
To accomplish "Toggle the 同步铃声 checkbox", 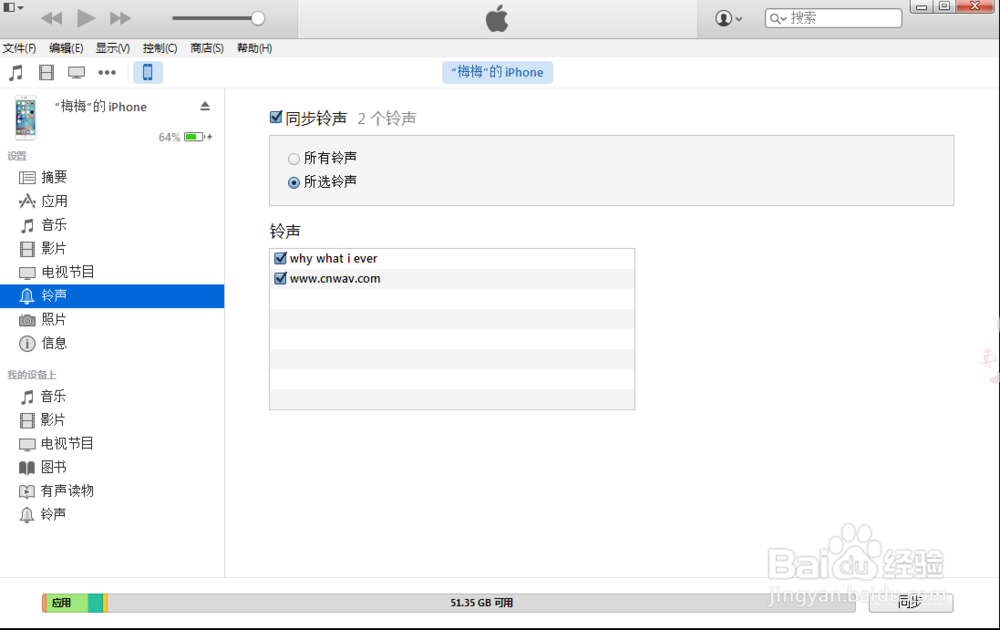I will (276, 117).
